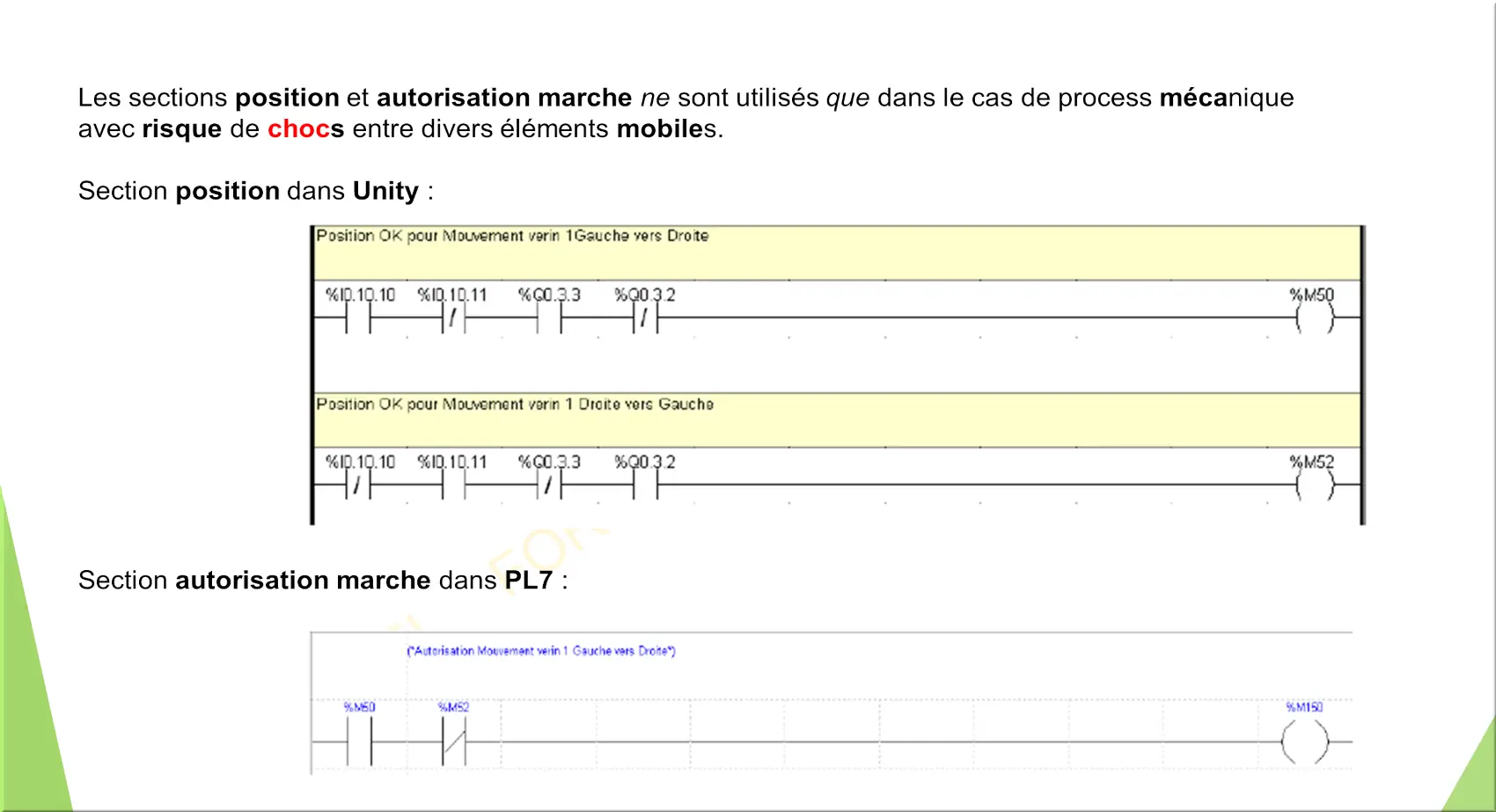Click the red word 'chocs'

(x=305, y=128)
